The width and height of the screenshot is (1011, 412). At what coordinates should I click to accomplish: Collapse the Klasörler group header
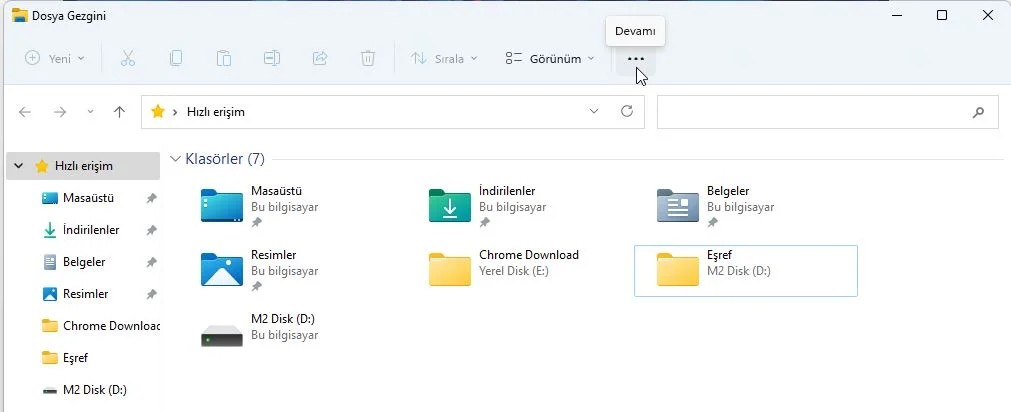[x=176, y=159]
